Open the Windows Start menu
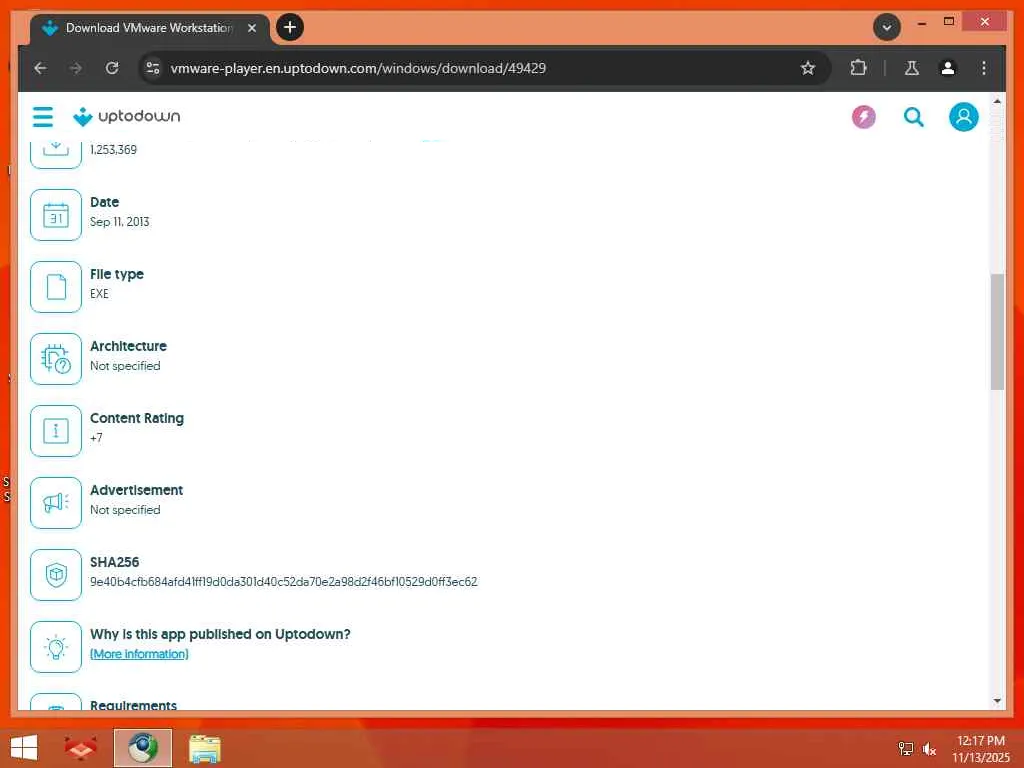Viewport: 1024px width, 768px height. tap(24, 748)
